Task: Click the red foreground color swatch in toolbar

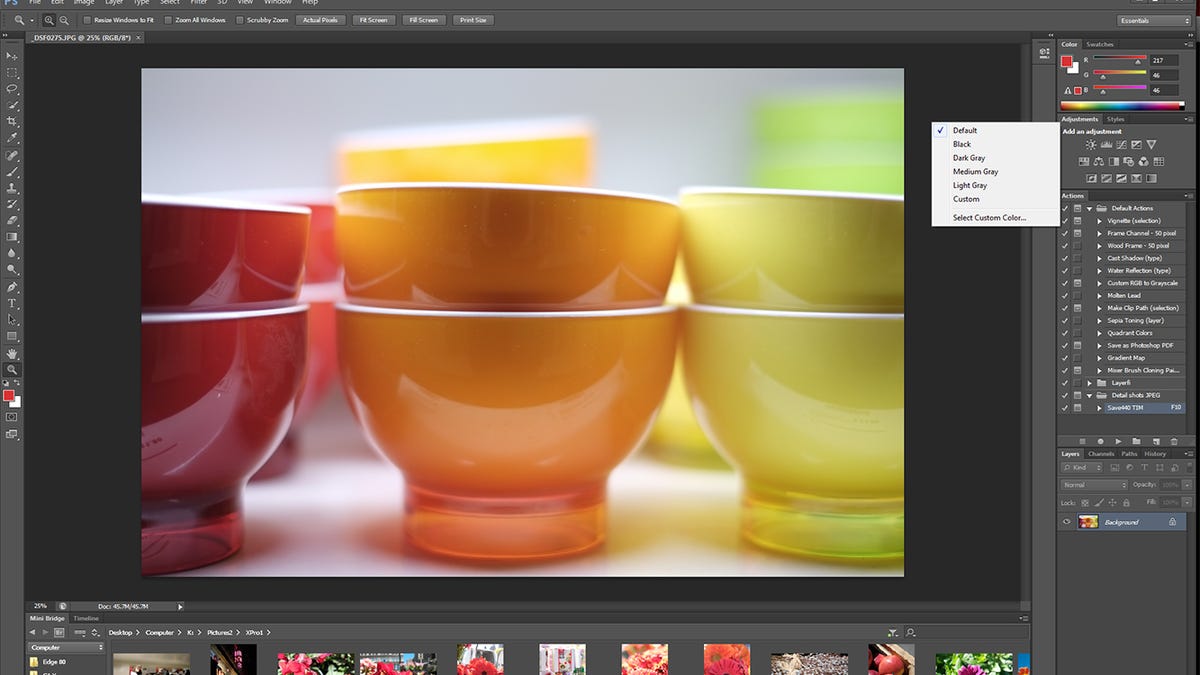Action: 10,397
